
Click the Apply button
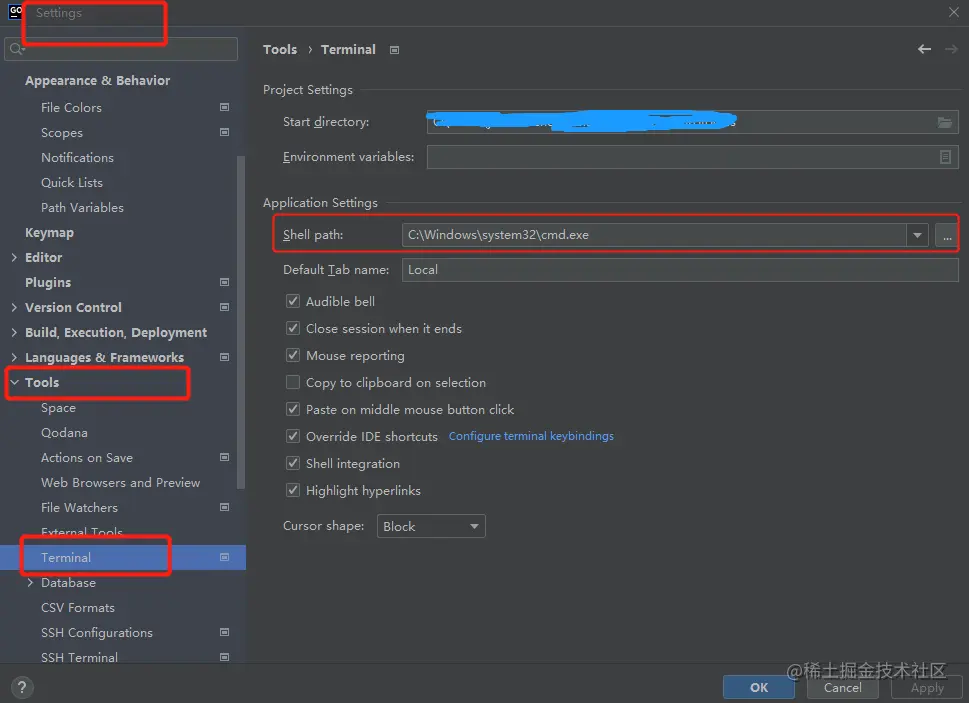point(927,688)
